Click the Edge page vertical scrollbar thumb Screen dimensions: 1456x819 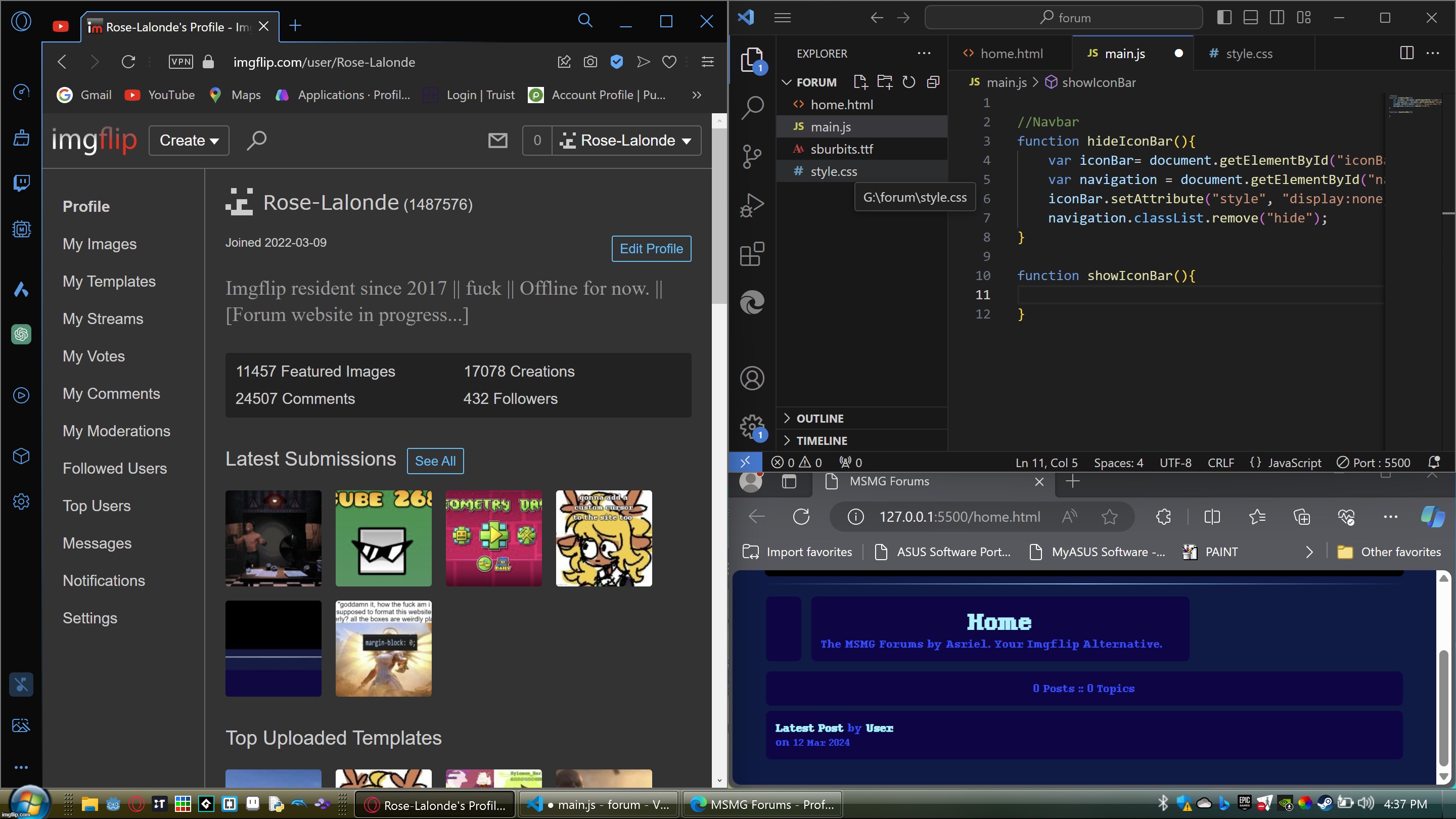(x=1443, y=709)
